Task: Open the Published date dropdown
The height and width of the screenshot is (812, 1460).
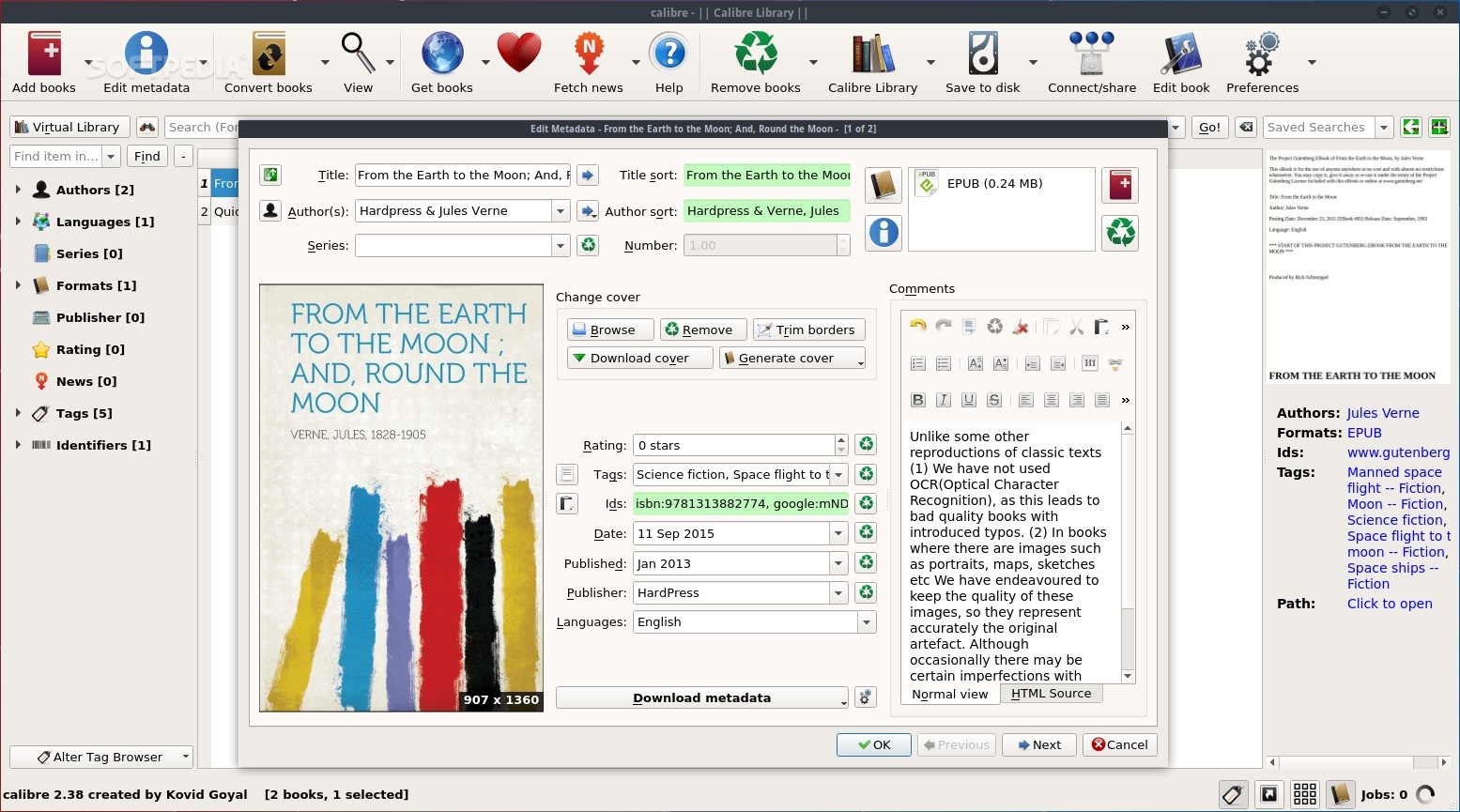Action: click(838, 563)
